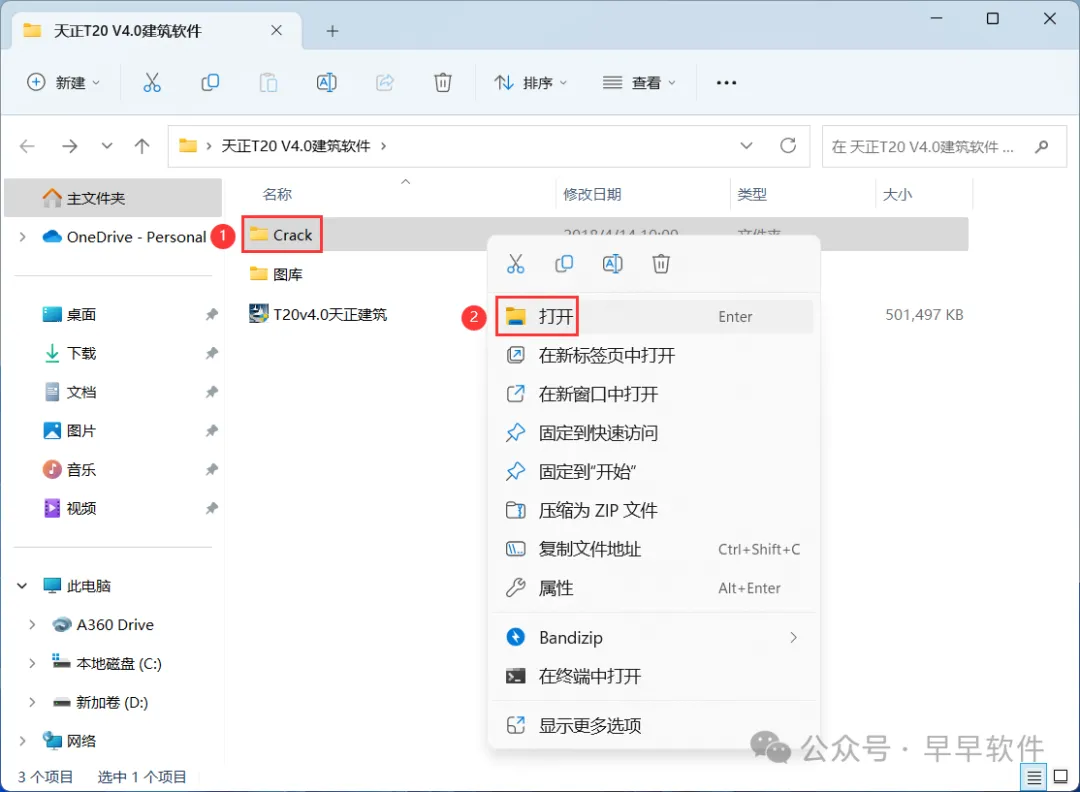Viewport: 1080px width, 792px height.
Task: Sort by the 类型 column header
Action: tap(752, 195)
